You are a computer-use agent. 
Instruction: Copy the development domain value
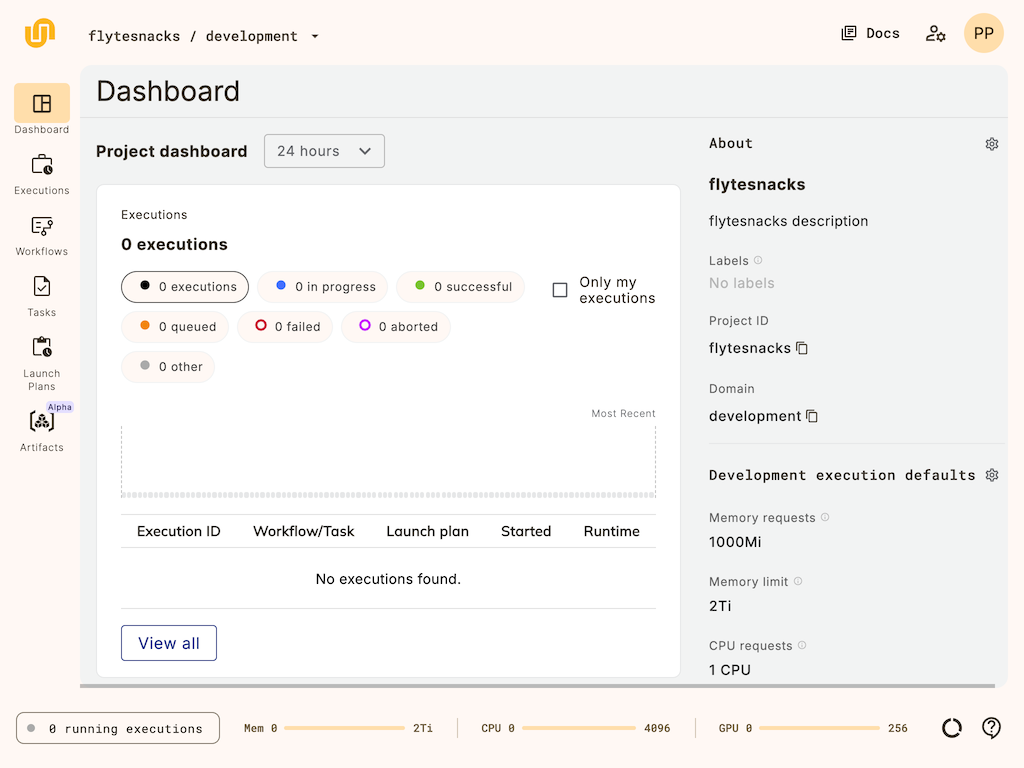click(x=812, y=416)
